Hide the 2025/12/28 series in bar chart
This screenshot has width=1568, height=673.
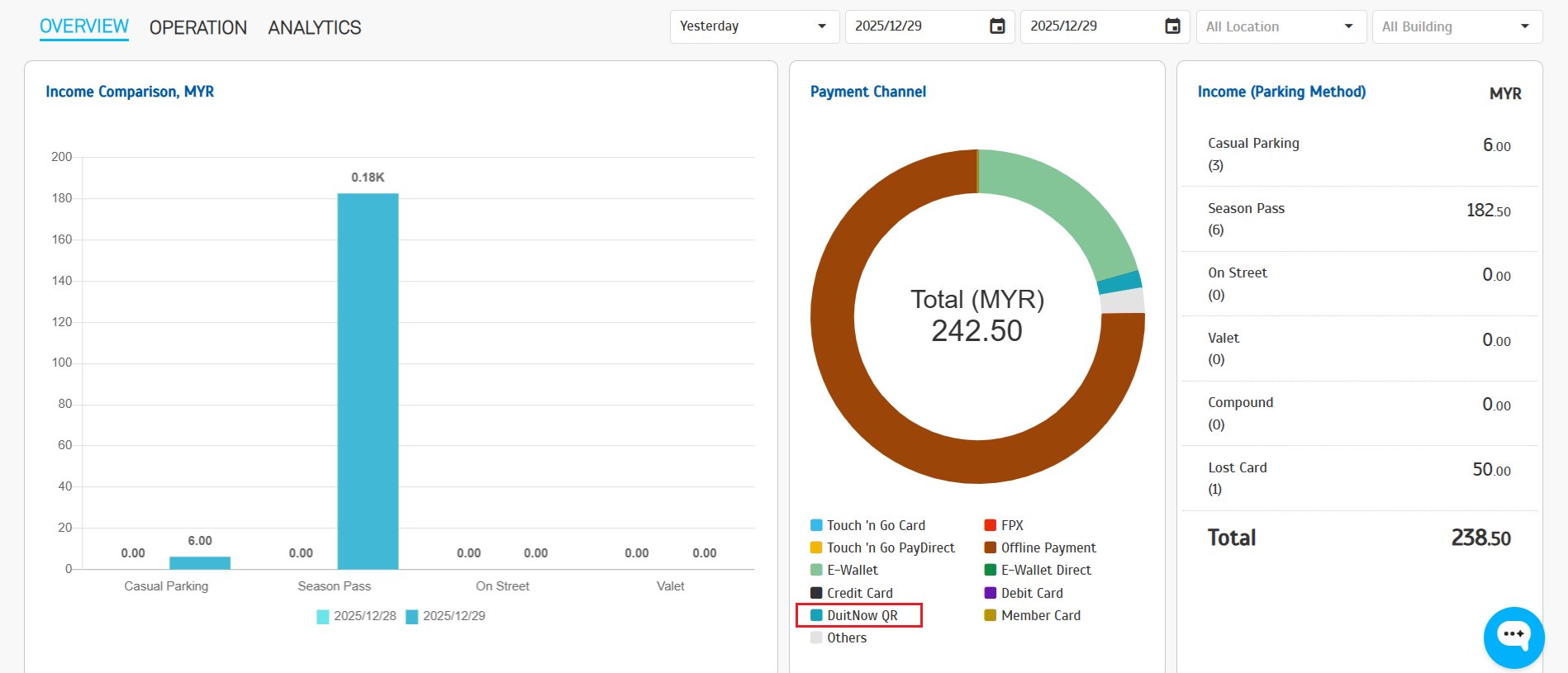[x=357, y=616]
